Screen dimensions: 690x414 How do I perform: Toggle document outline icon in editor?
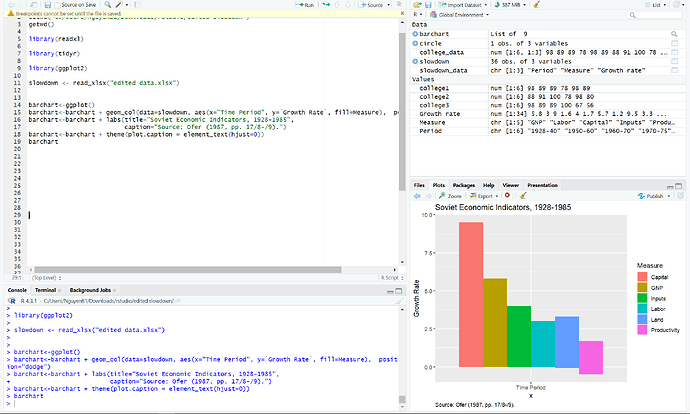399,5
